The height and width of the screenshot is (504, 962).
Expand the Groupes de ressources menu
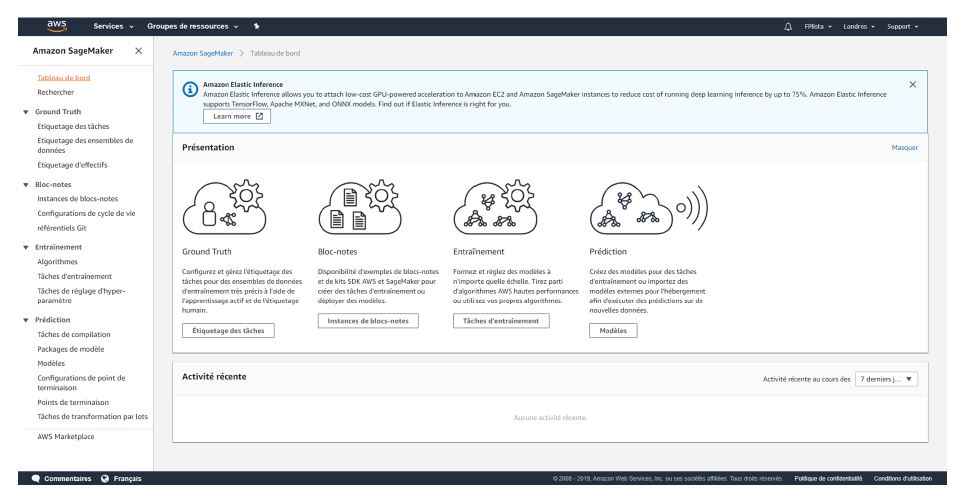click(x=193, y=25)
